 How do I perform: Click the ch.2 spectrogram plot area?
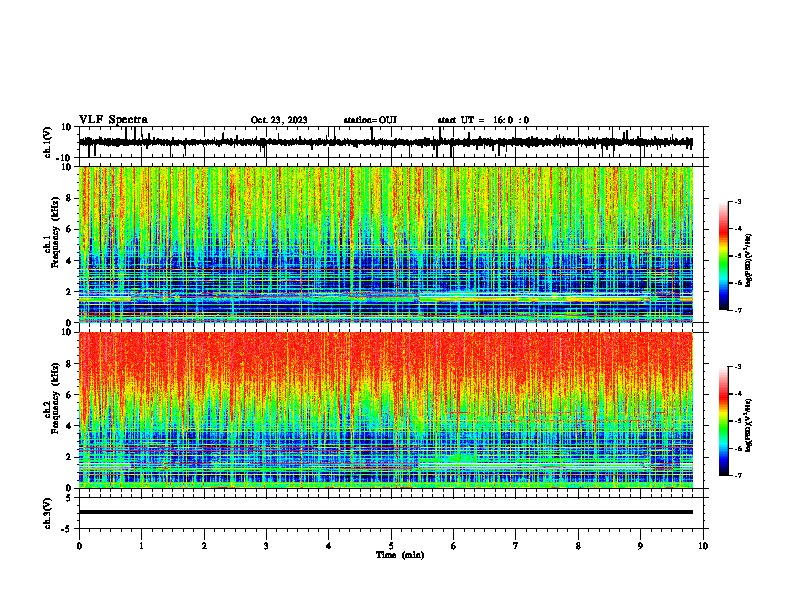[386, 410]
